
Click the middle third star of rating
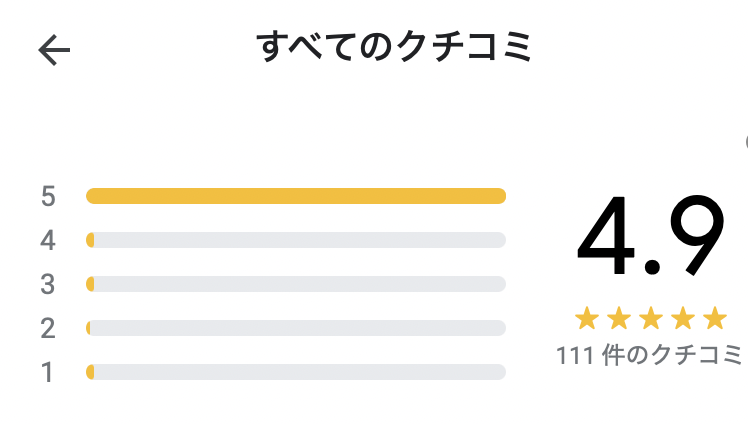[651, 318]
